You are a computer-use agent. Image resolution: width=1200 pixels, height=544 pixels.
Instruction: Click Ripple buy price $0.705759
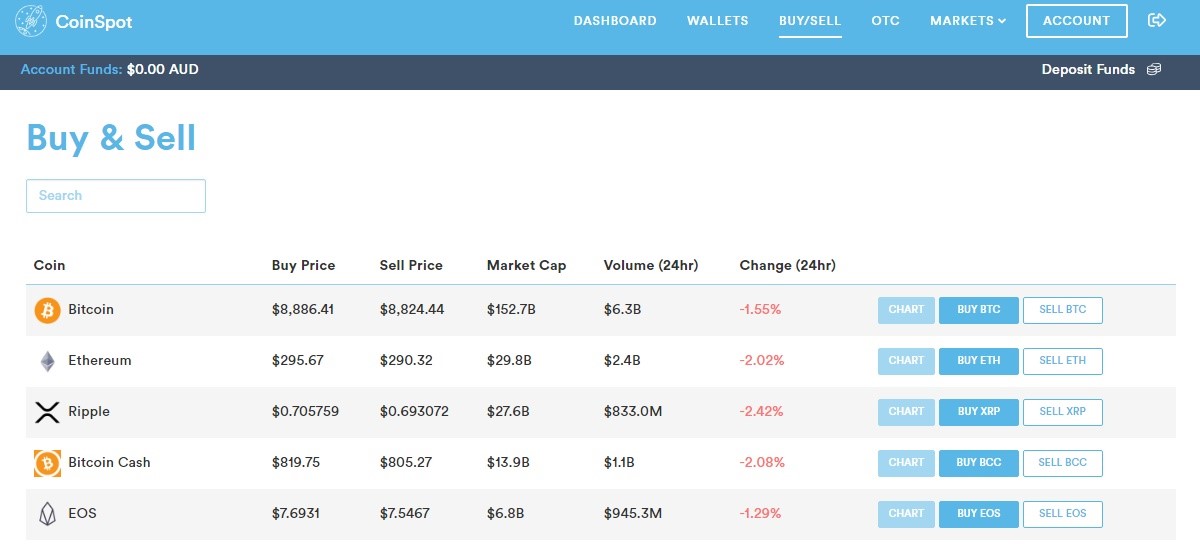click(305, 412)
